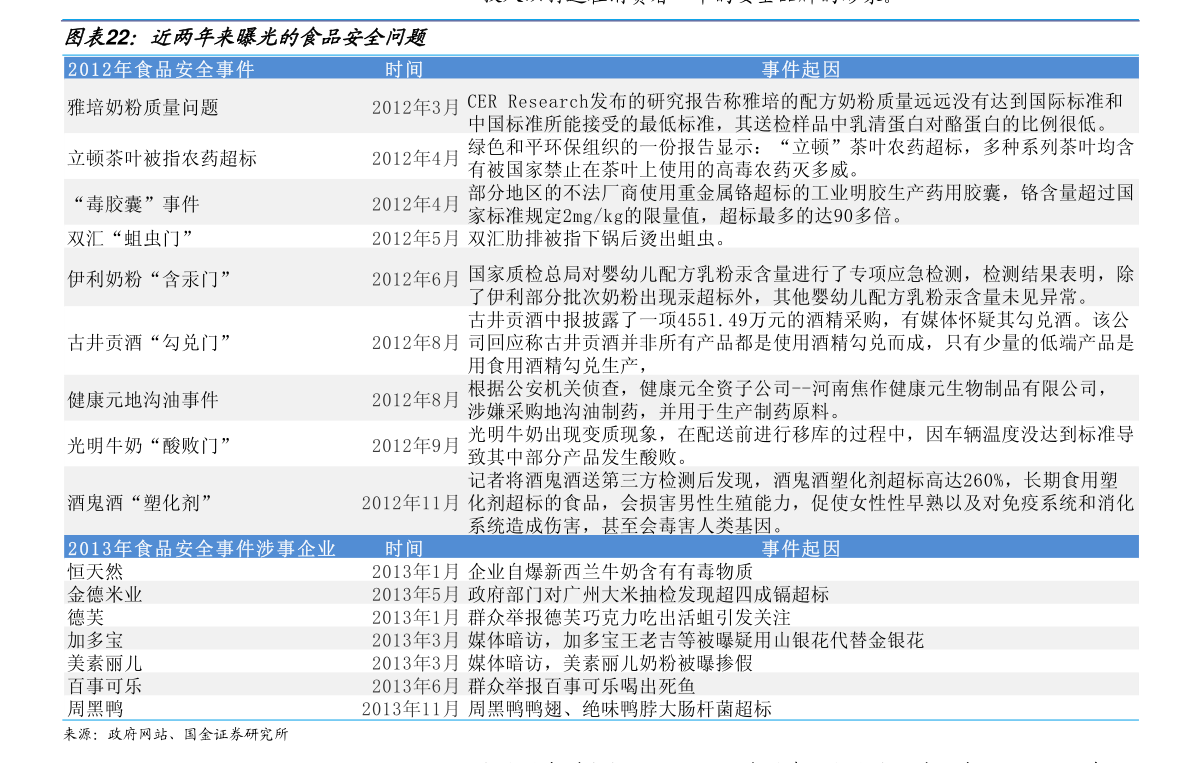
Task: Click the text "周黑鸭鸭翅、绝味鸭脖大肠杆菌超标"
Action: click(x=619, y=709)
